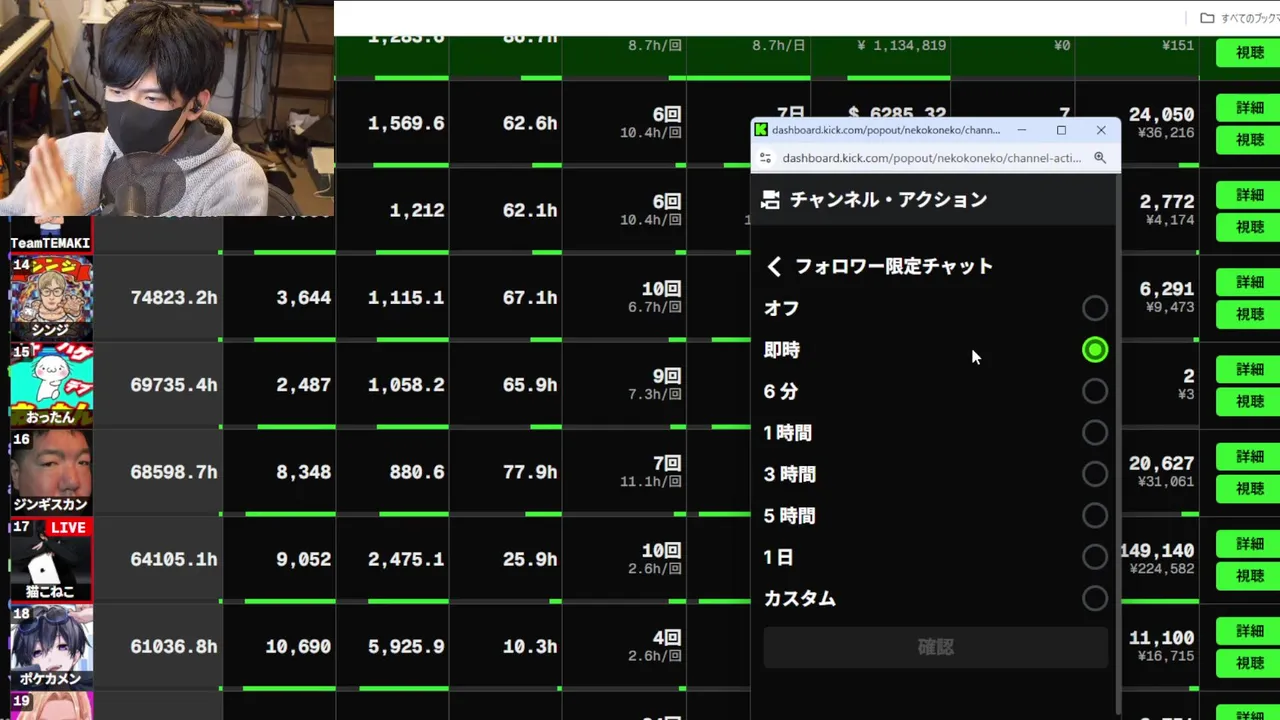The image size is (1280, 720).
Task: Maximize the Kick popout window
Action: (1061, 130)
